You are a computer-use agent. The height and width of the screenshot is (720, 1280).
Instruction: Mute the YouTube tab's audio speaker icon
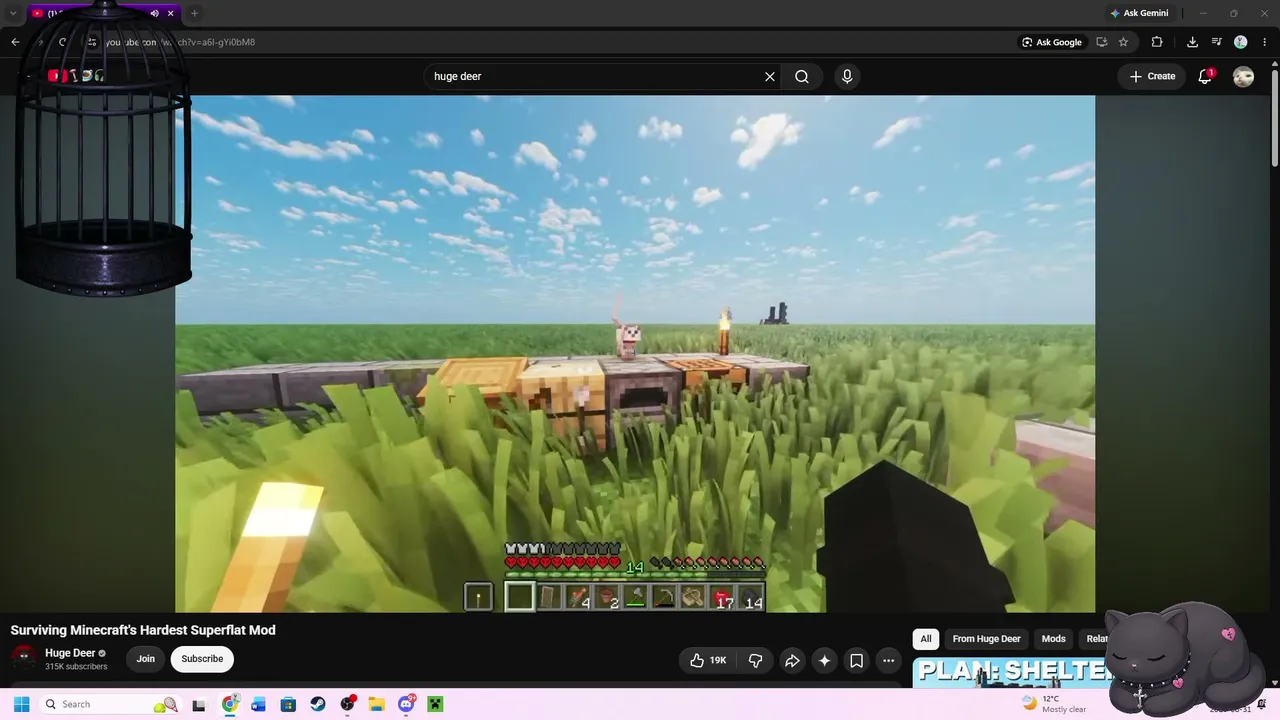(154, 13)
